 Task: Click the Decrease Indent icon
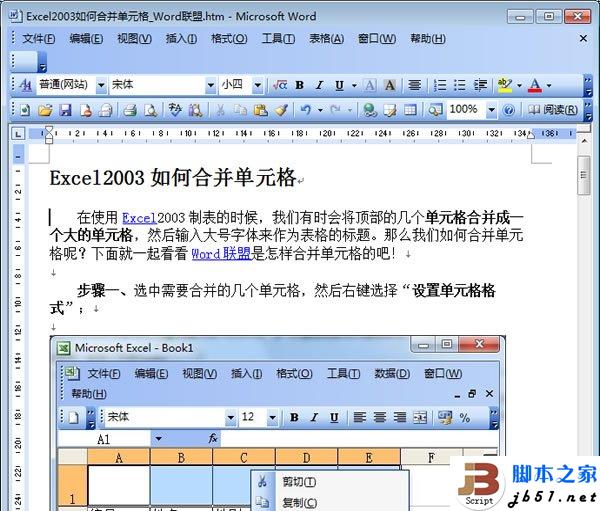tap(481, 85)
